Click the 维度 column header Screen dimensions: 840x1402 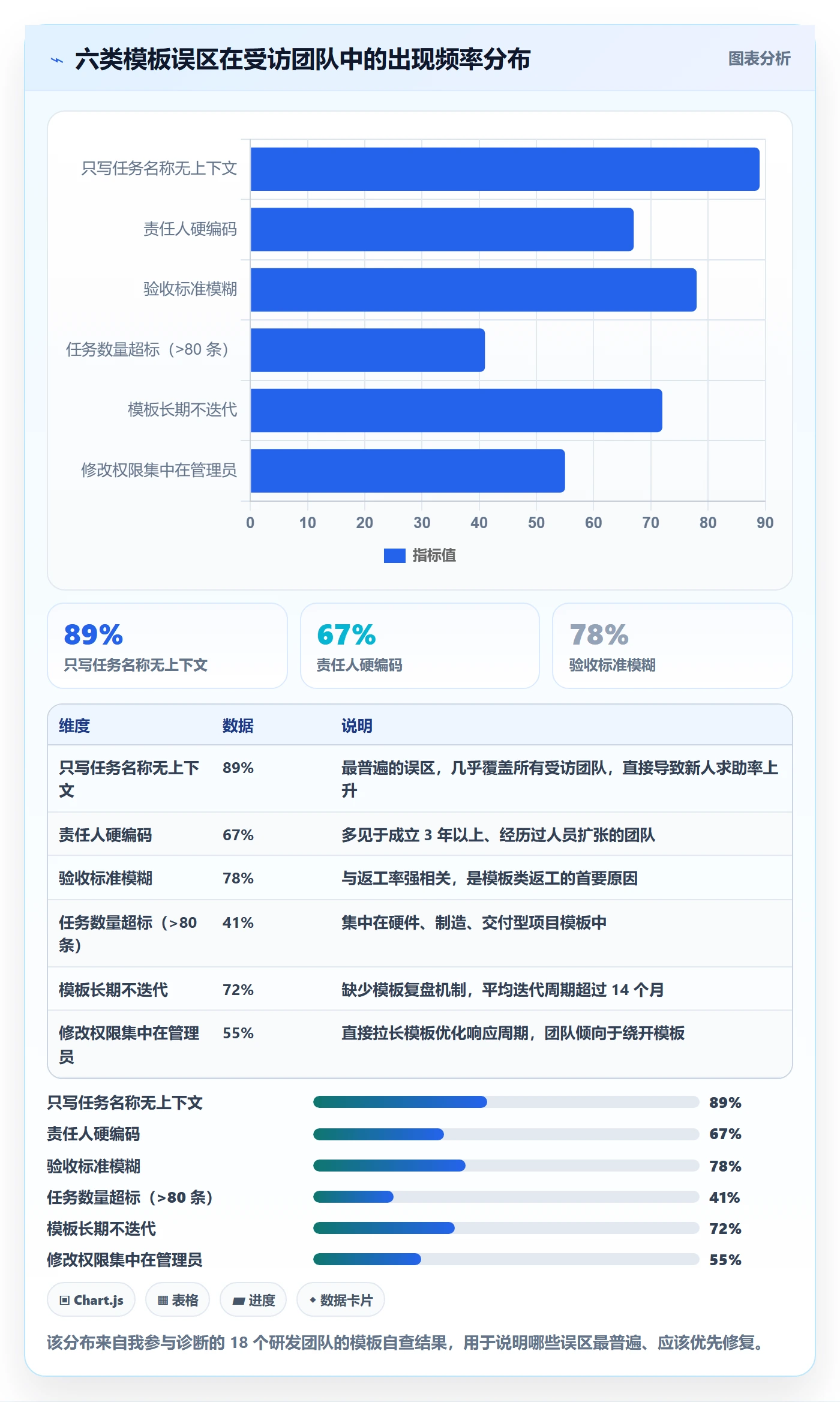pyautogui.click(x=74, y=726)
